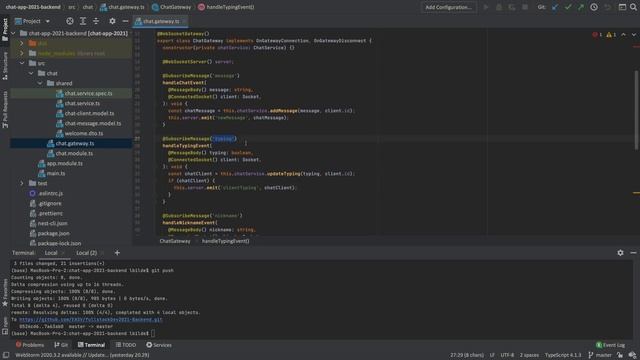Hide the Project panel with minus icon

pyautogui.click(x=125, y=21)
